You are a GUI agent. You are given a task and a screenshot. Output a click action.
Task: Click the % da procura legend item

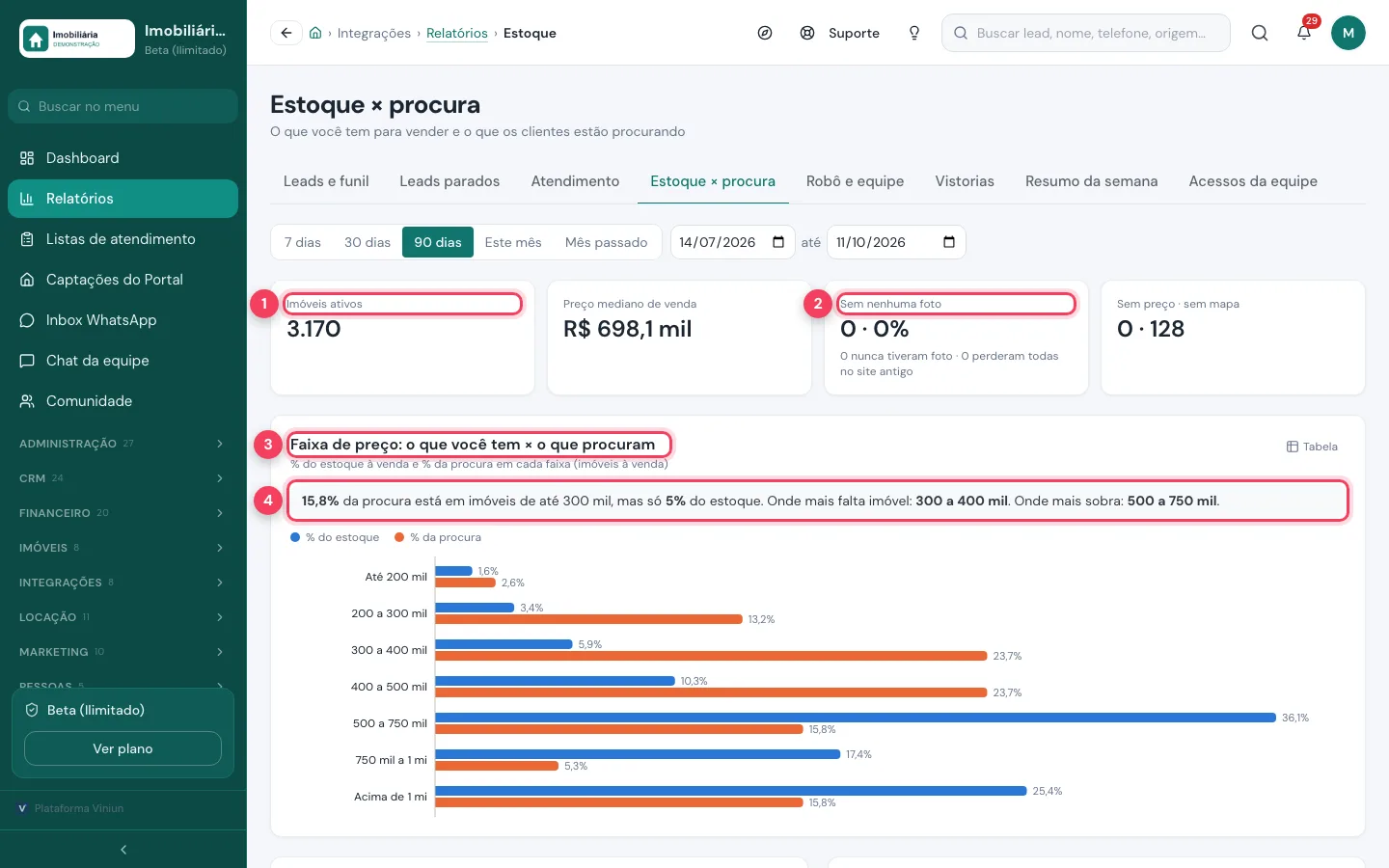[x=438, y=537]
